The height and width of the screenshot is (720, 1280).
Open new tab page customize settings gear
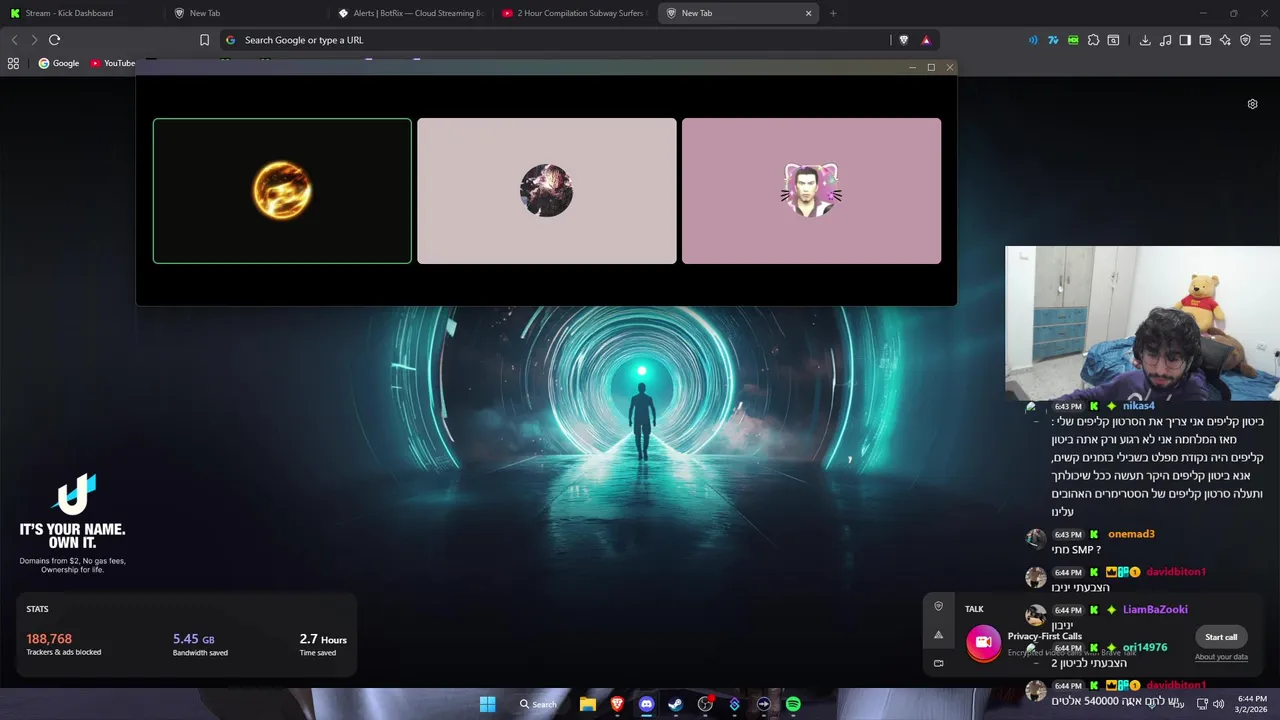pos(1252,104)
